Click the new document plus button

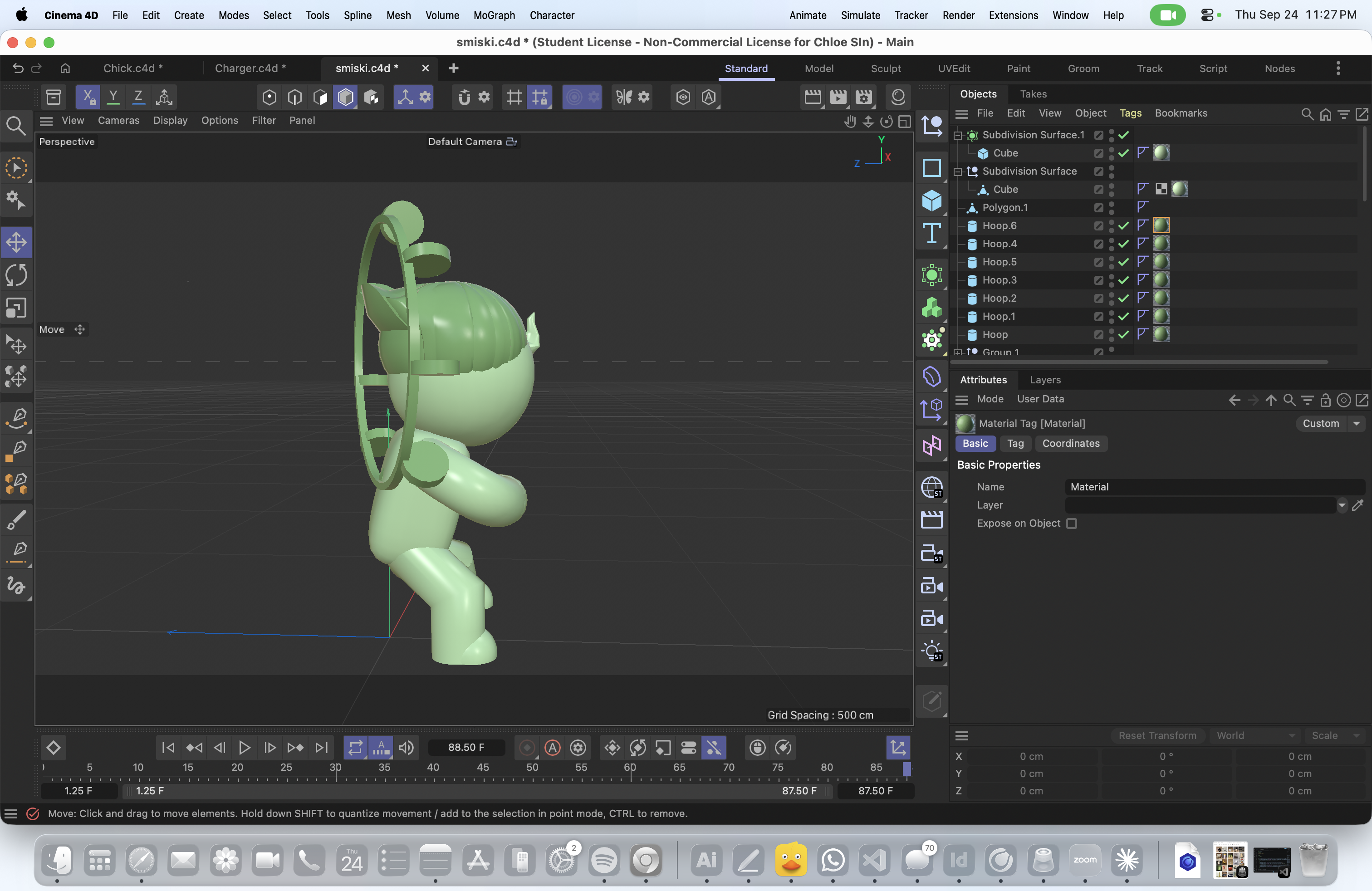454,68
